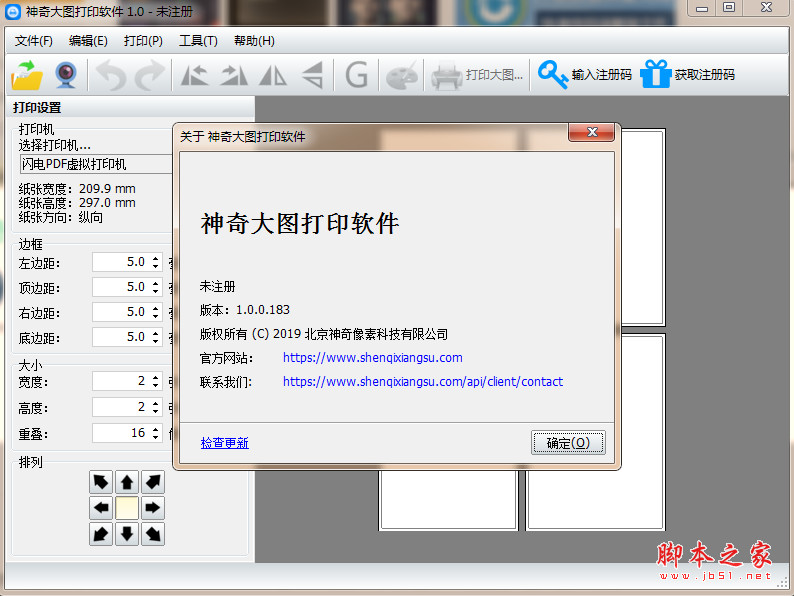794x596 pixels.
Task: Open the printer selection combo box
Action: (96, 164)
